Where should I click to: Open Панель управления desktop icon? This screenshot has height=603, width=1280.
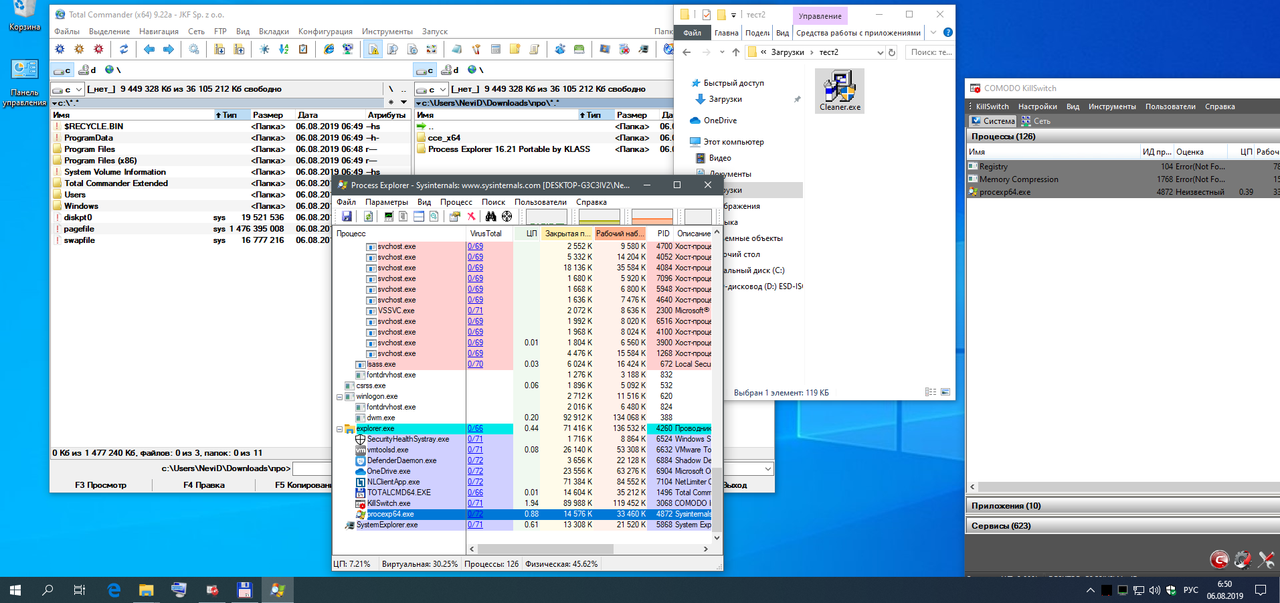pyautogui.click(x=24, y=83)
